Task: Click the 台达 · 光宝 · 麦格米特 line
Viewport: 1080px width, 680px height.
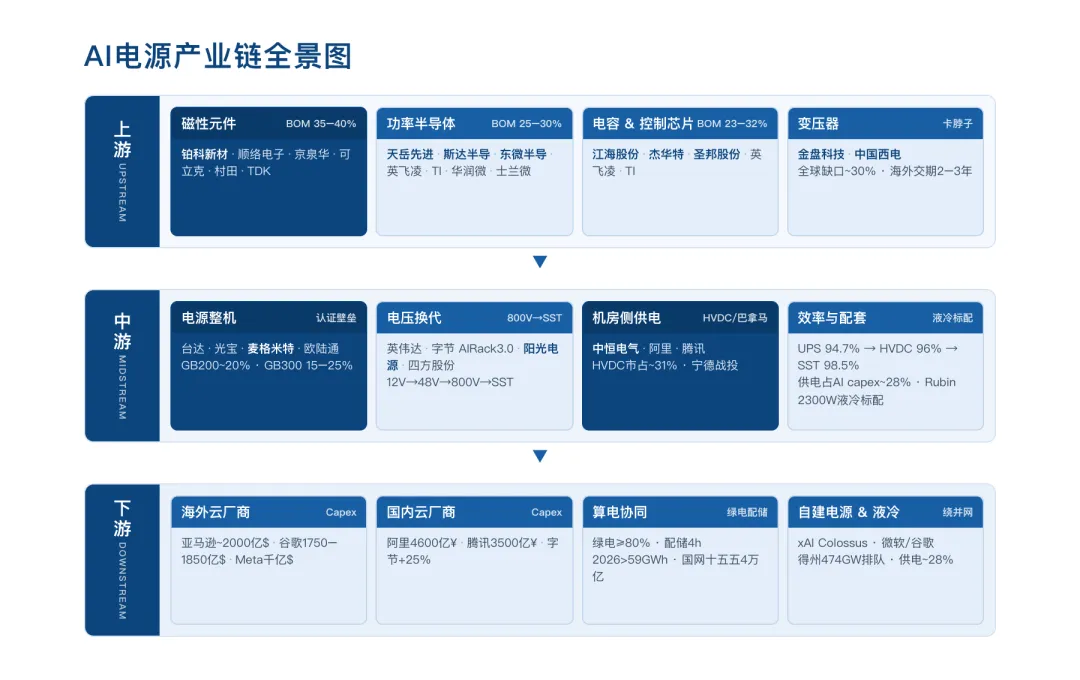Action: pos(260,349)
